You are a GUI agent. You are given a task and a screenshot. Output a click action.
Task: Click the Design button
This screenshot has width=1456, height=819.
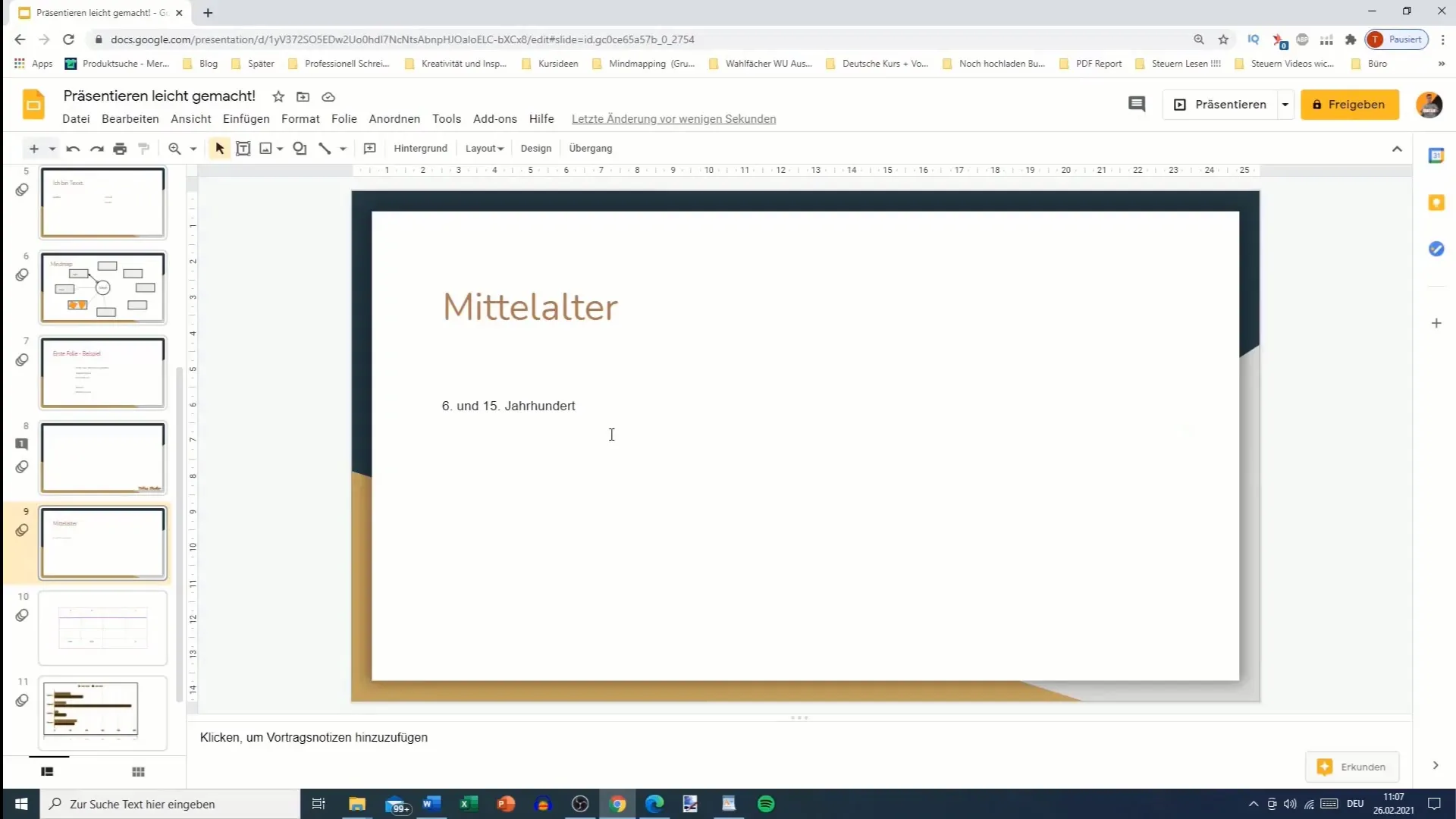pyautogui.click(x=535, y=149)
